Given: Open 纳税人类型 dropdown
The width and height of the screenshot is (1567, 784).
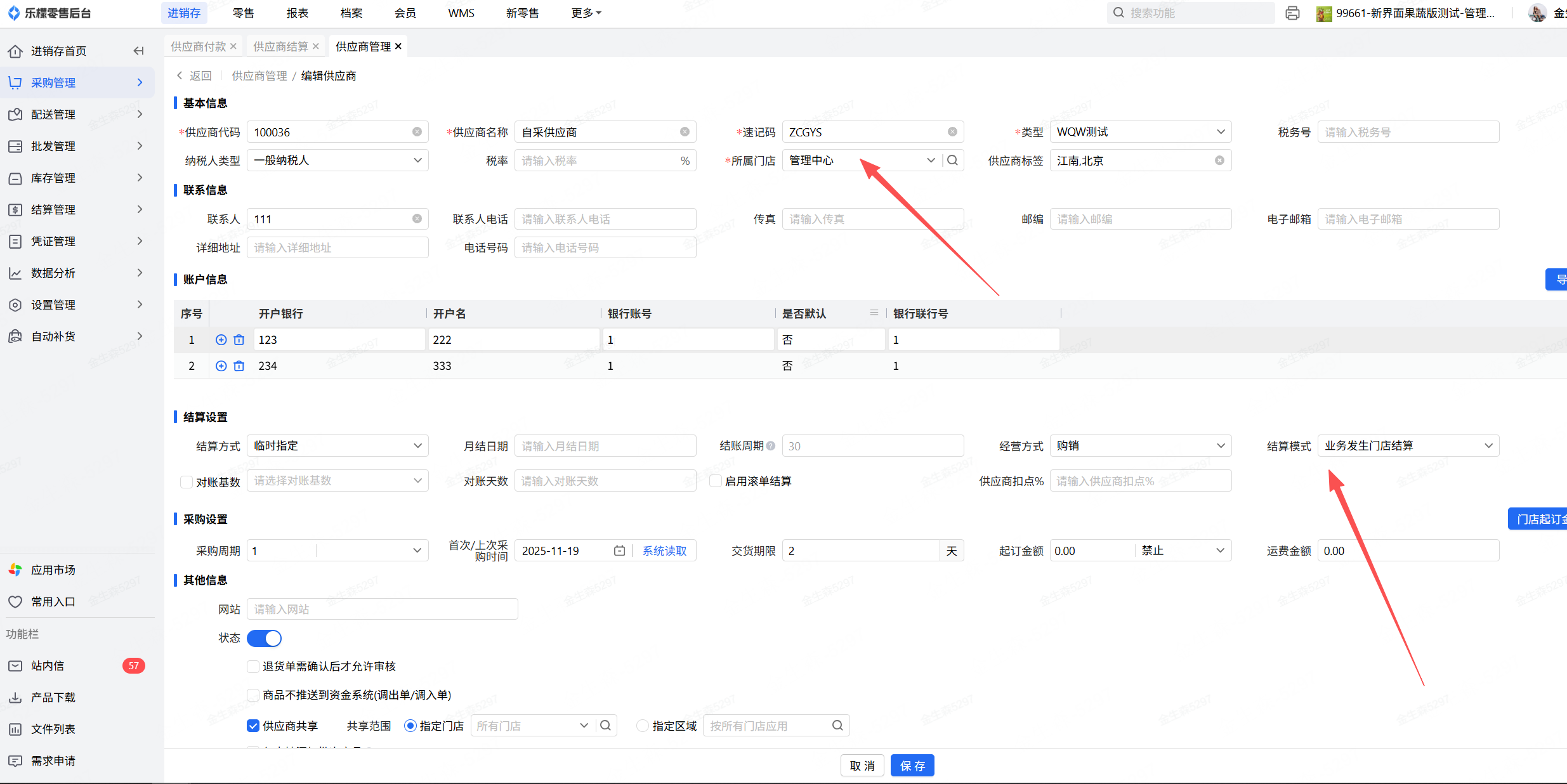Looking at the screenshot, I should [338, 160].
